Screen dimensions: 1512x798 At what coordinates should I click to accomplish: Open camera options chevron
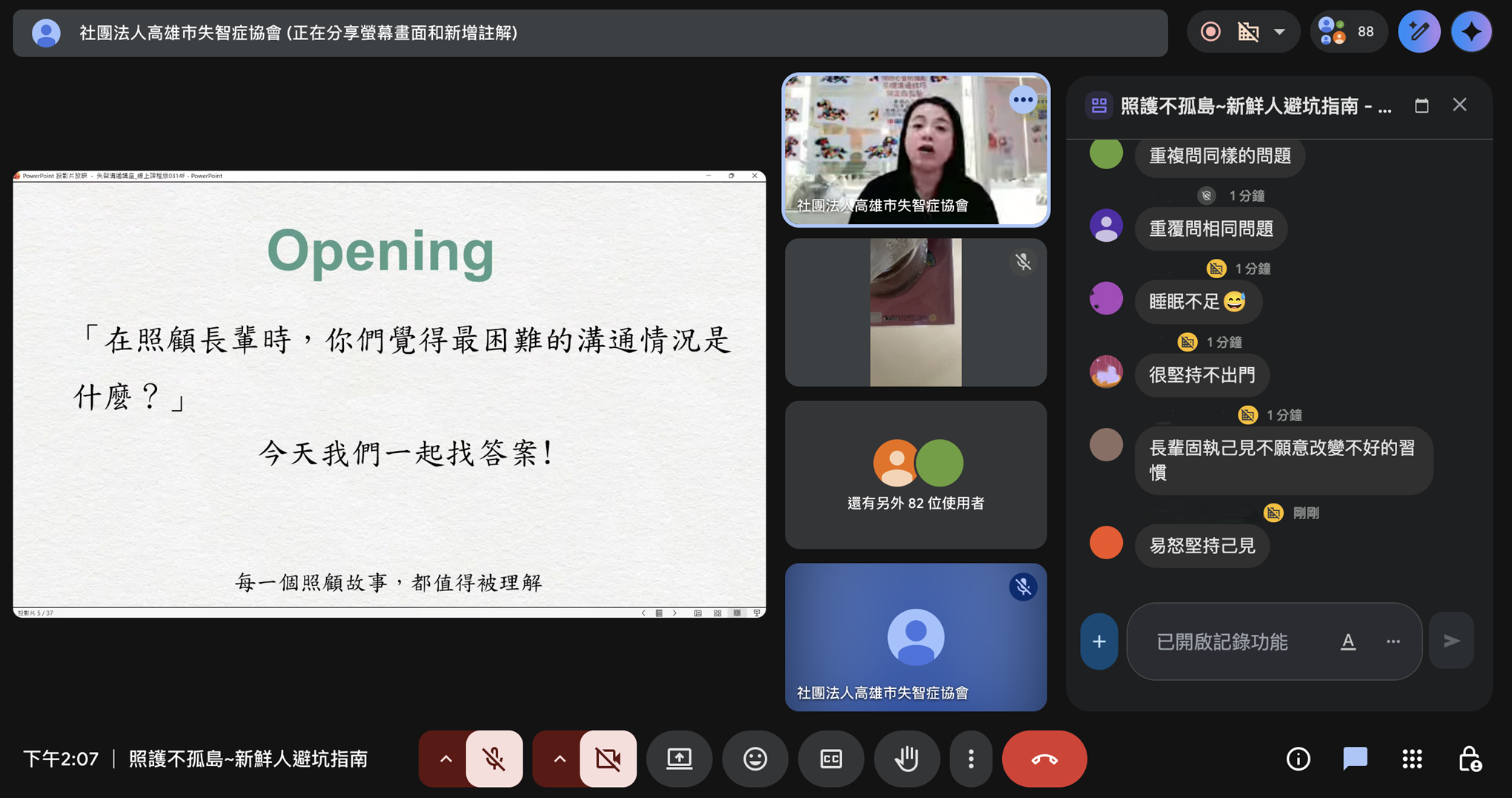click(559, 759)
